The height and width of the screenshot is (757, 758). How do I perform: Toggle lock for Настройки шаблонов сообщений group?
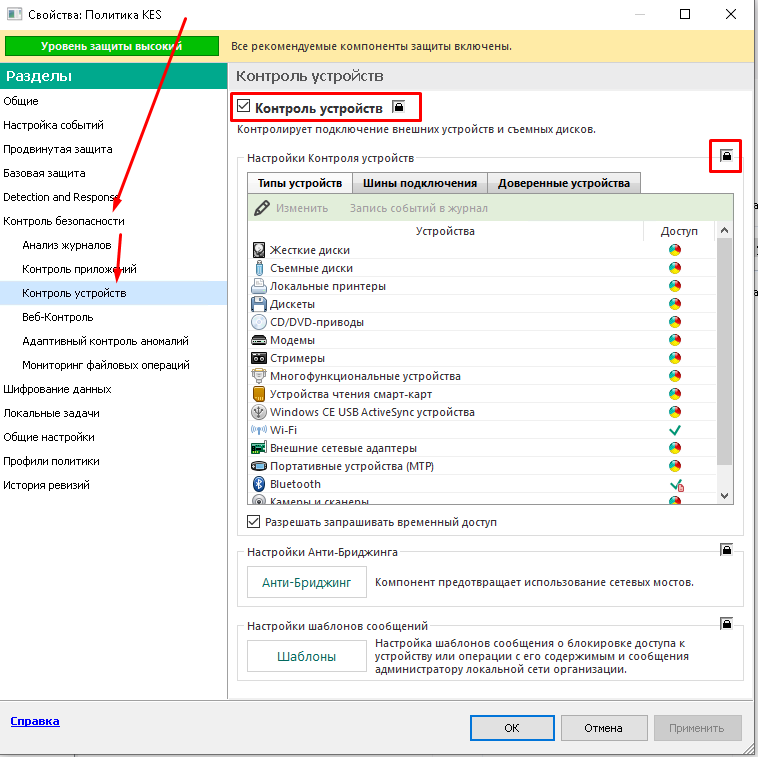point(726,624)
